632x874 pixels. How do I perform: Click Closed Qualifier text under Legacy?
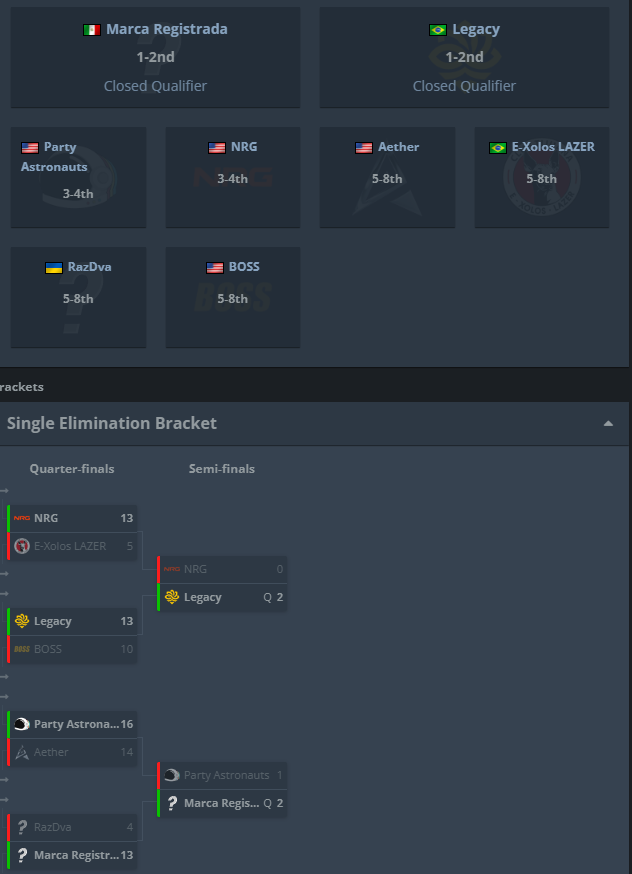[464, 86]
